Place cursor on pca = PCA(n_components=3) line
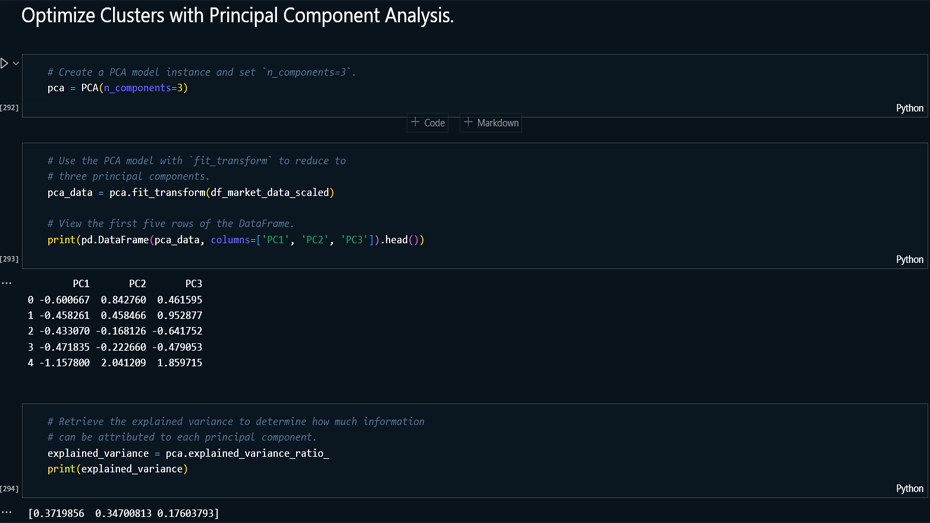930x523 pixels. coord(118,88)
